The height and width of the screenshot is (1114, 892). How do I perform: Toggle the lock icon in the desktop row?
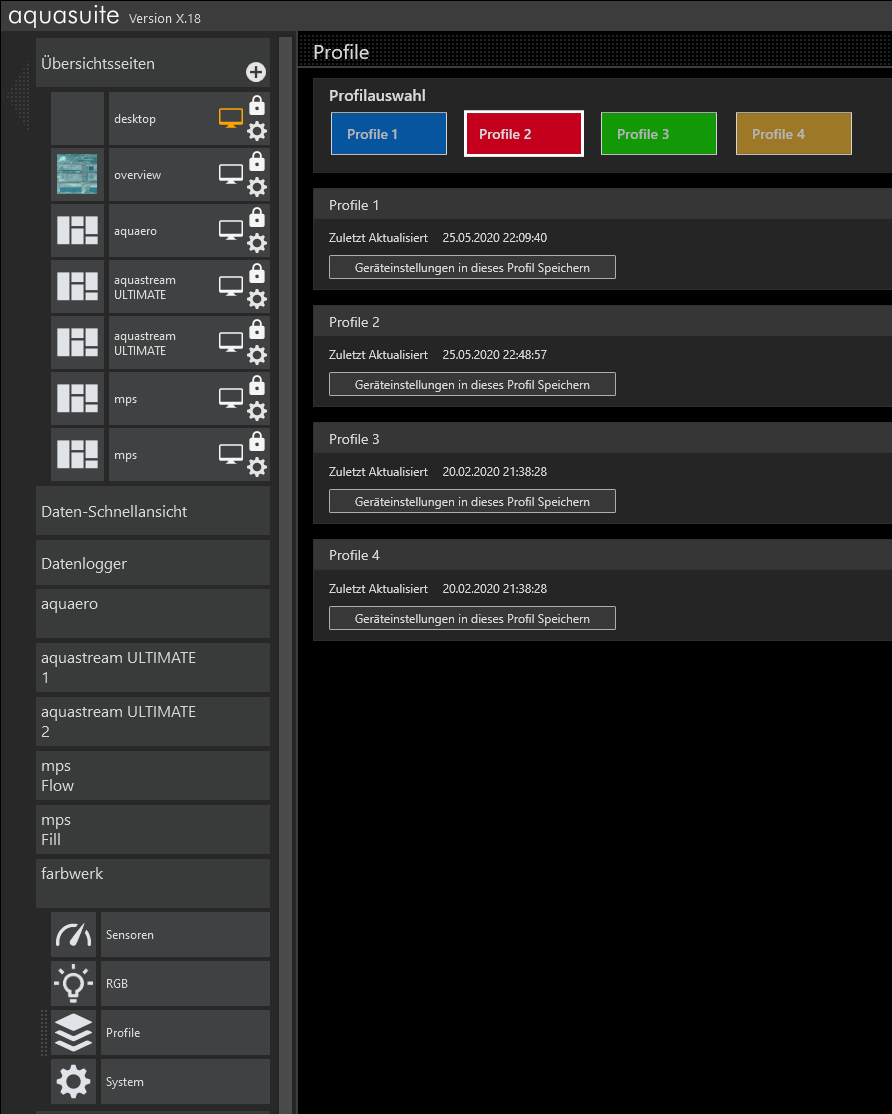pos(257,105)
